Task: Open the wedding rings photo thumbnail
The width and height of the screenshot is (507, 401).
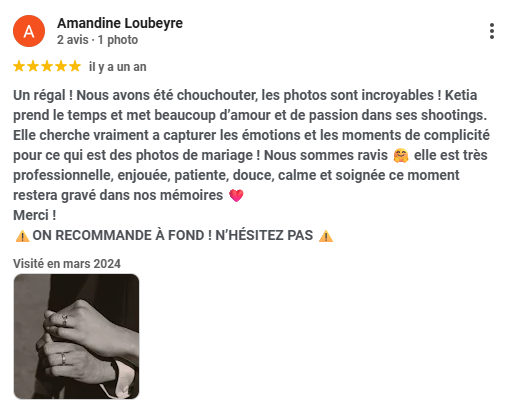Action: (76, 336)
